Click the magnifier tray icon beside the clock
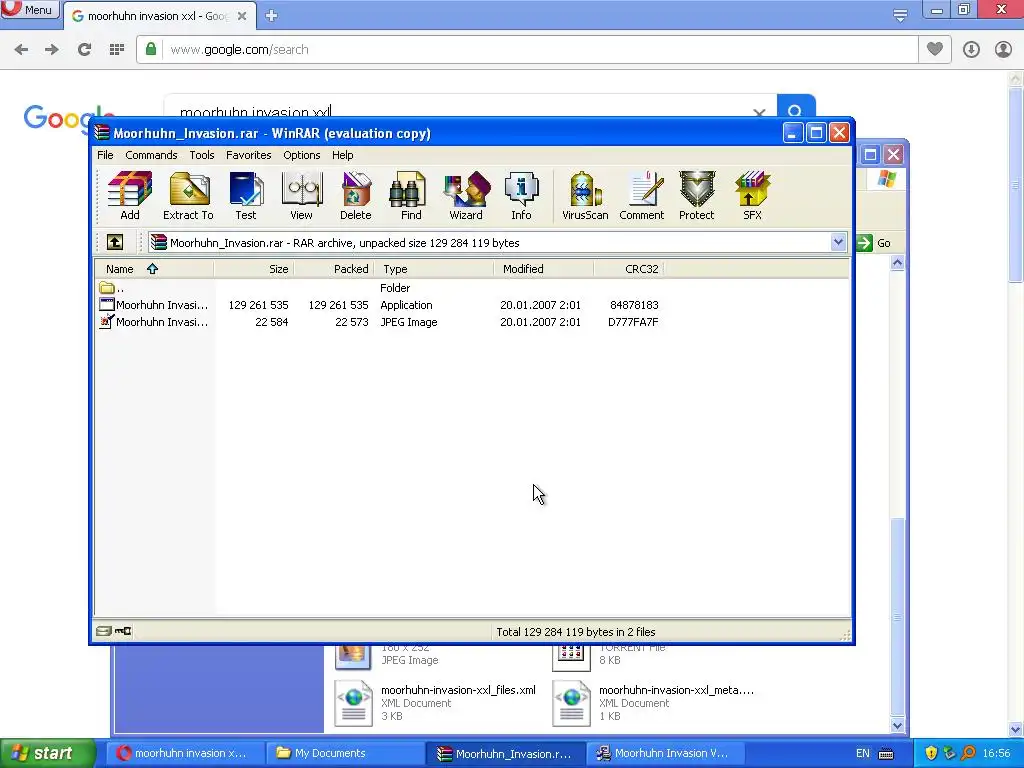This screenshot has width=1024, height=768. point(968,753)
